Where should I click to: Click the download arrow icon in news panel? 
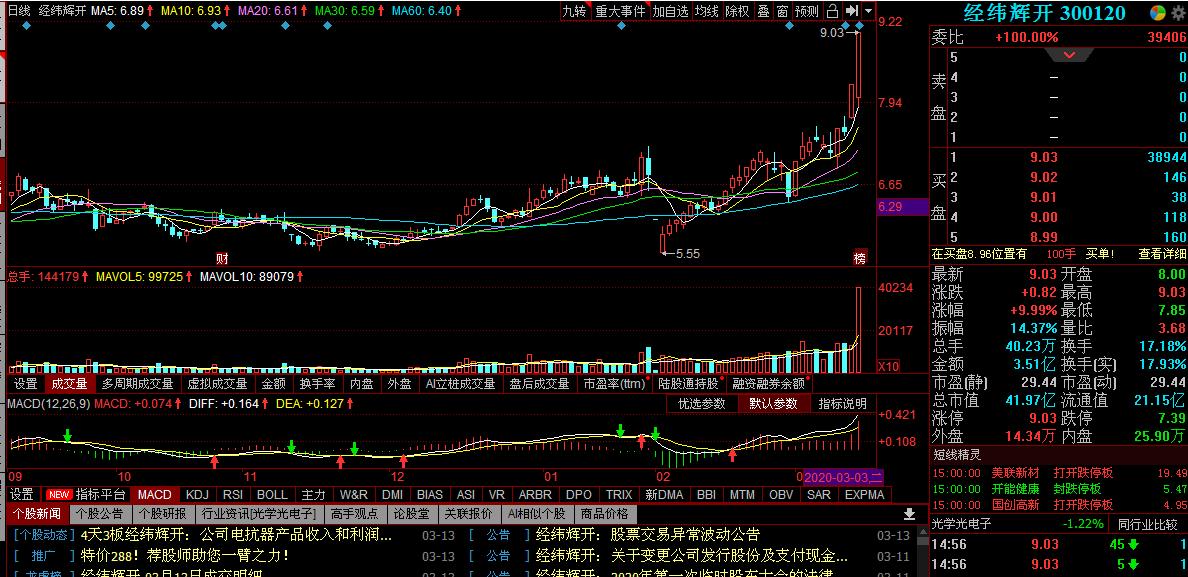908,513
